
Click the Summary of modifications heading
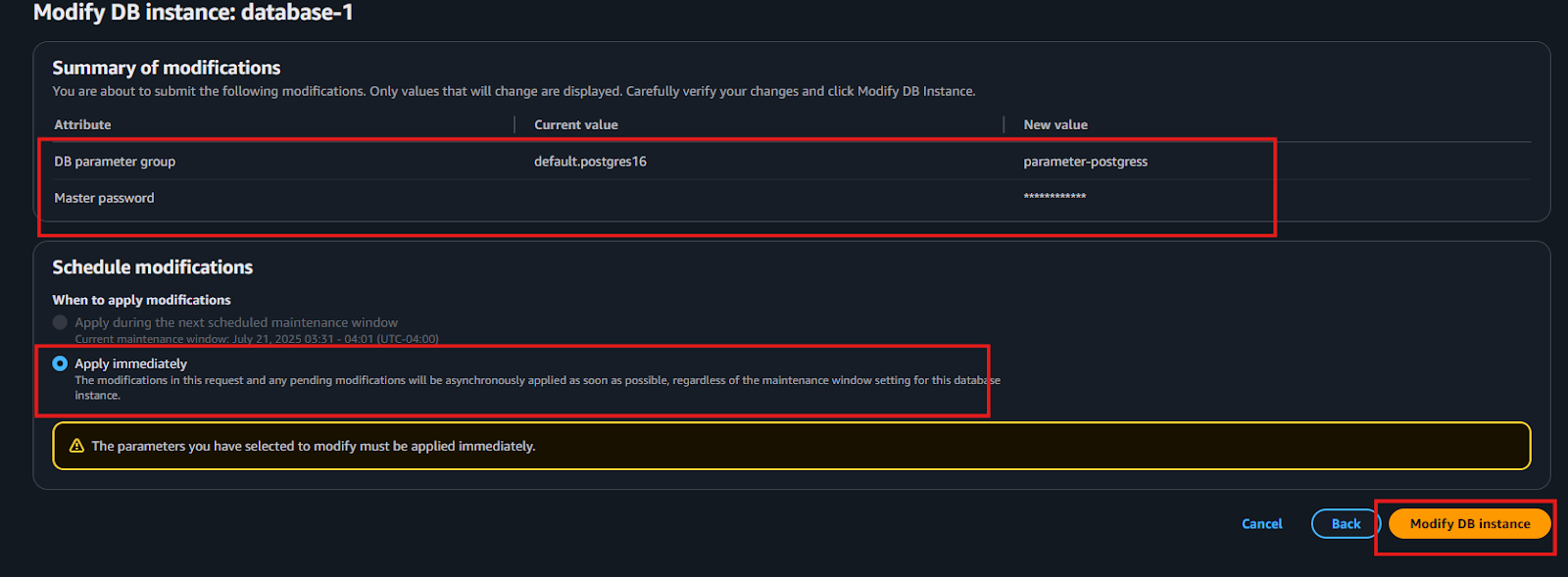[x=167, y=68]
